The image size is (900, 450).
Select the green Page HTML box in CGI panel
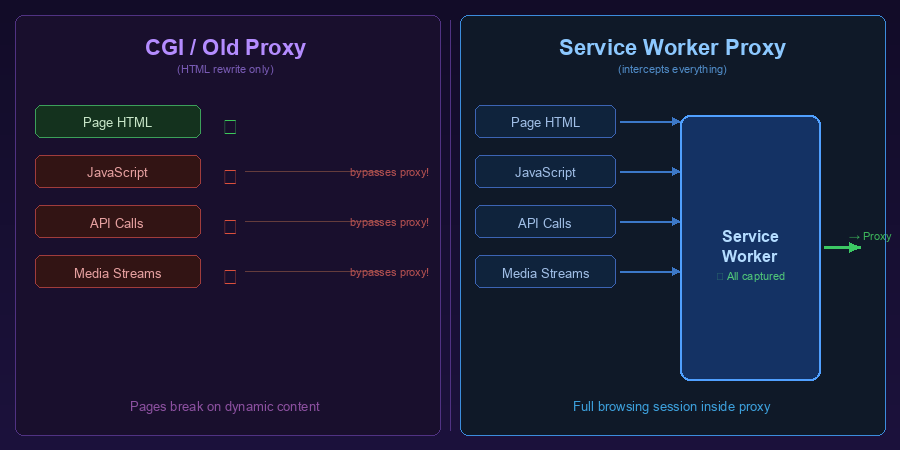pos(118,122)
